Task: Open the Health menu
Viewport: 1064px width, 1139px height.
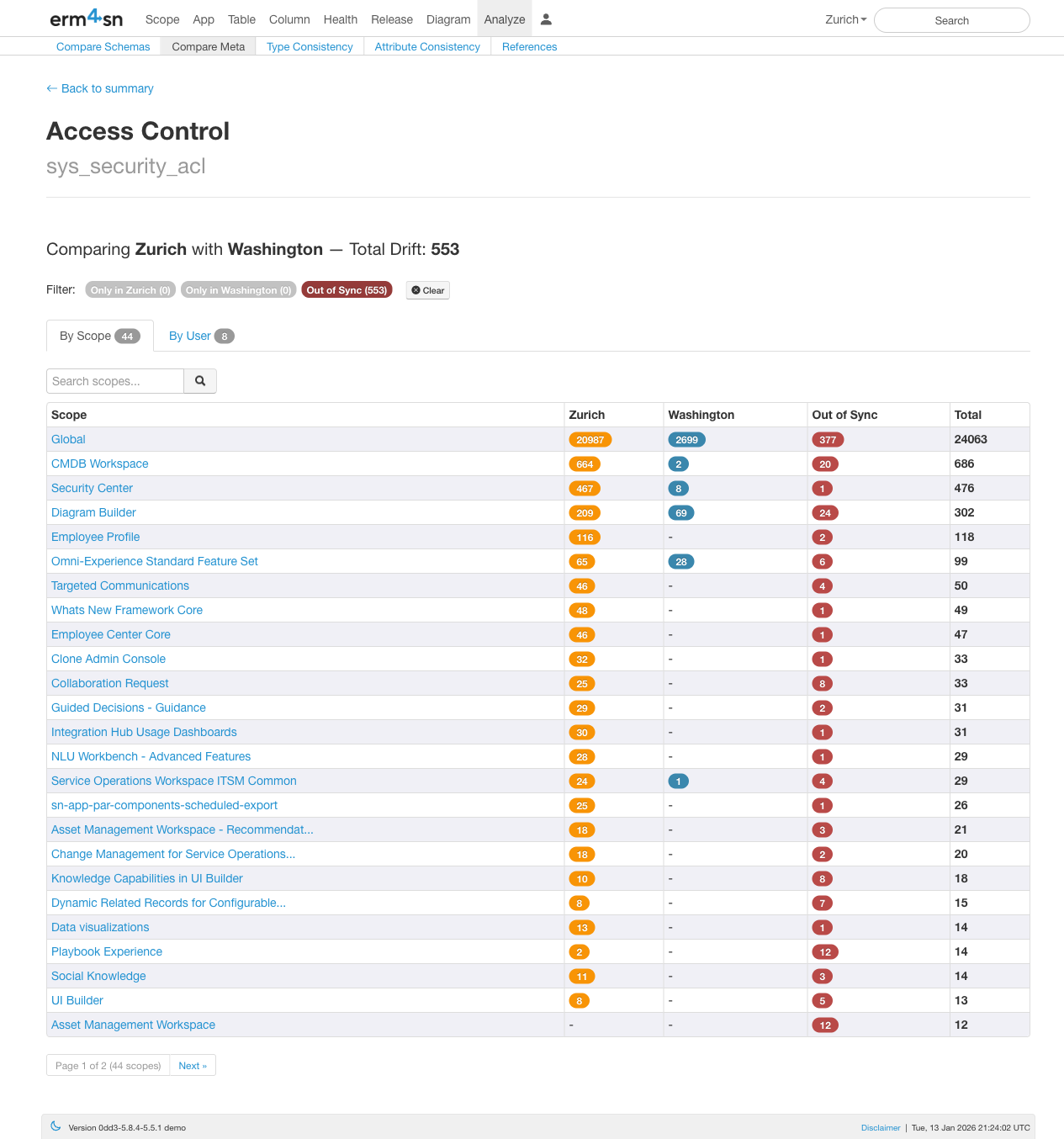Action: click(340, 19)
